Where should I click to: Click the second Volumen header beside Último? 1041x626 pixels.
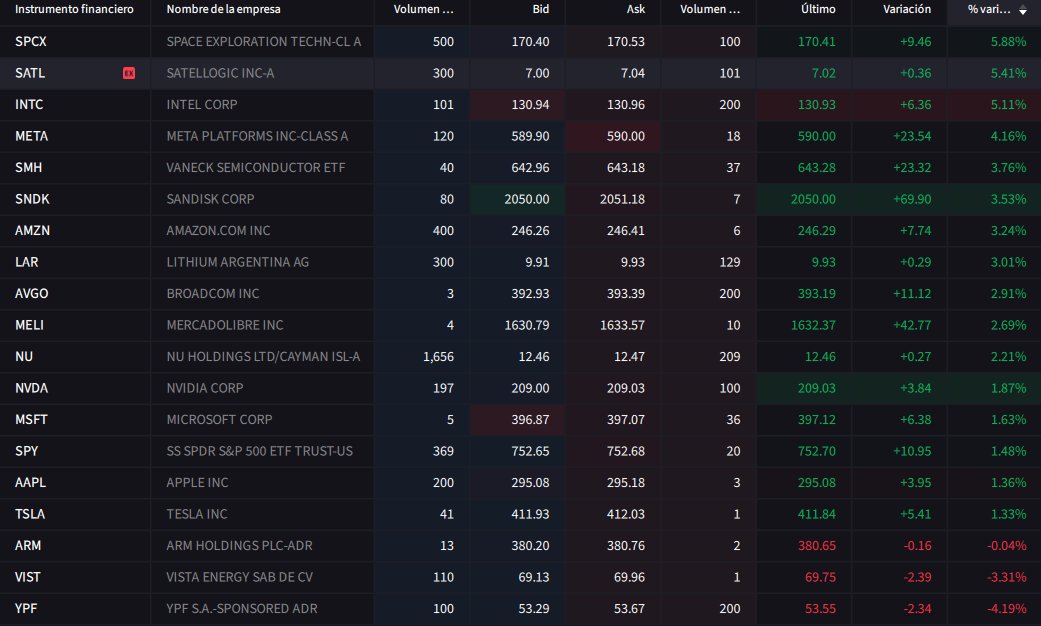[x=710, y=9]
